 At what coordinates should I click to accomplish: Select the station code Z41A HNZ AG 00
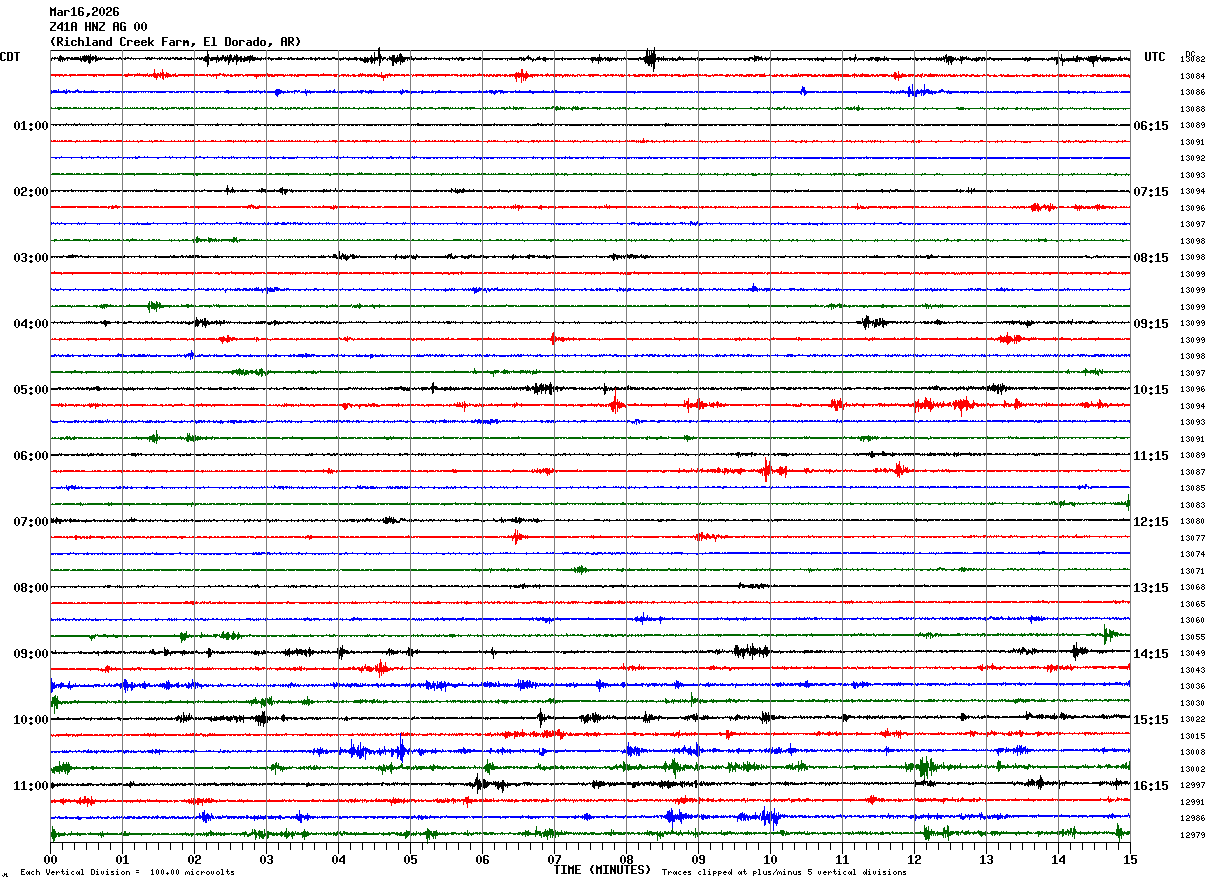click(x=98, y=27)
